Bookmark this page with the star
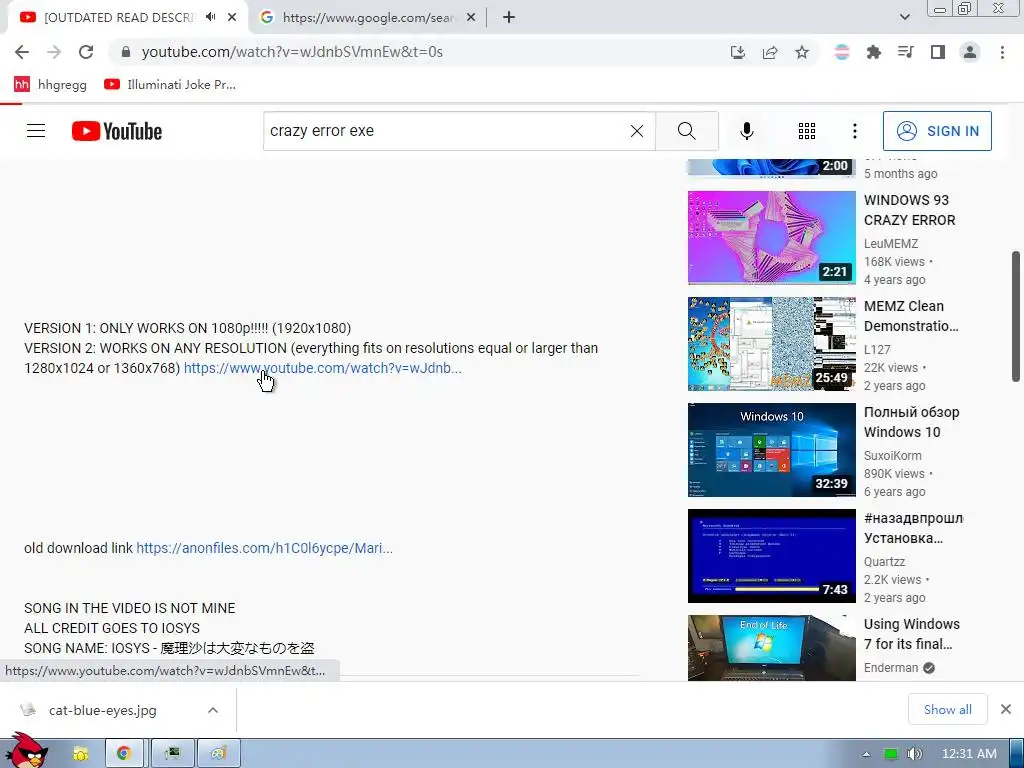This screenshot has height=768, width=1024. (802, 52)
